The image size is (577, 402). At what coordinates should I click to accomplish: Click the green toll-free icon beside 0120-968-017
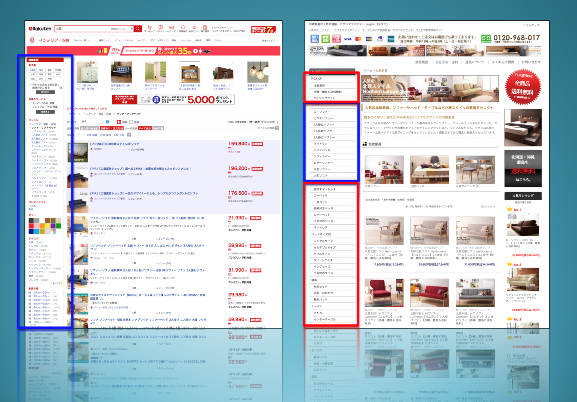[486, 38]
